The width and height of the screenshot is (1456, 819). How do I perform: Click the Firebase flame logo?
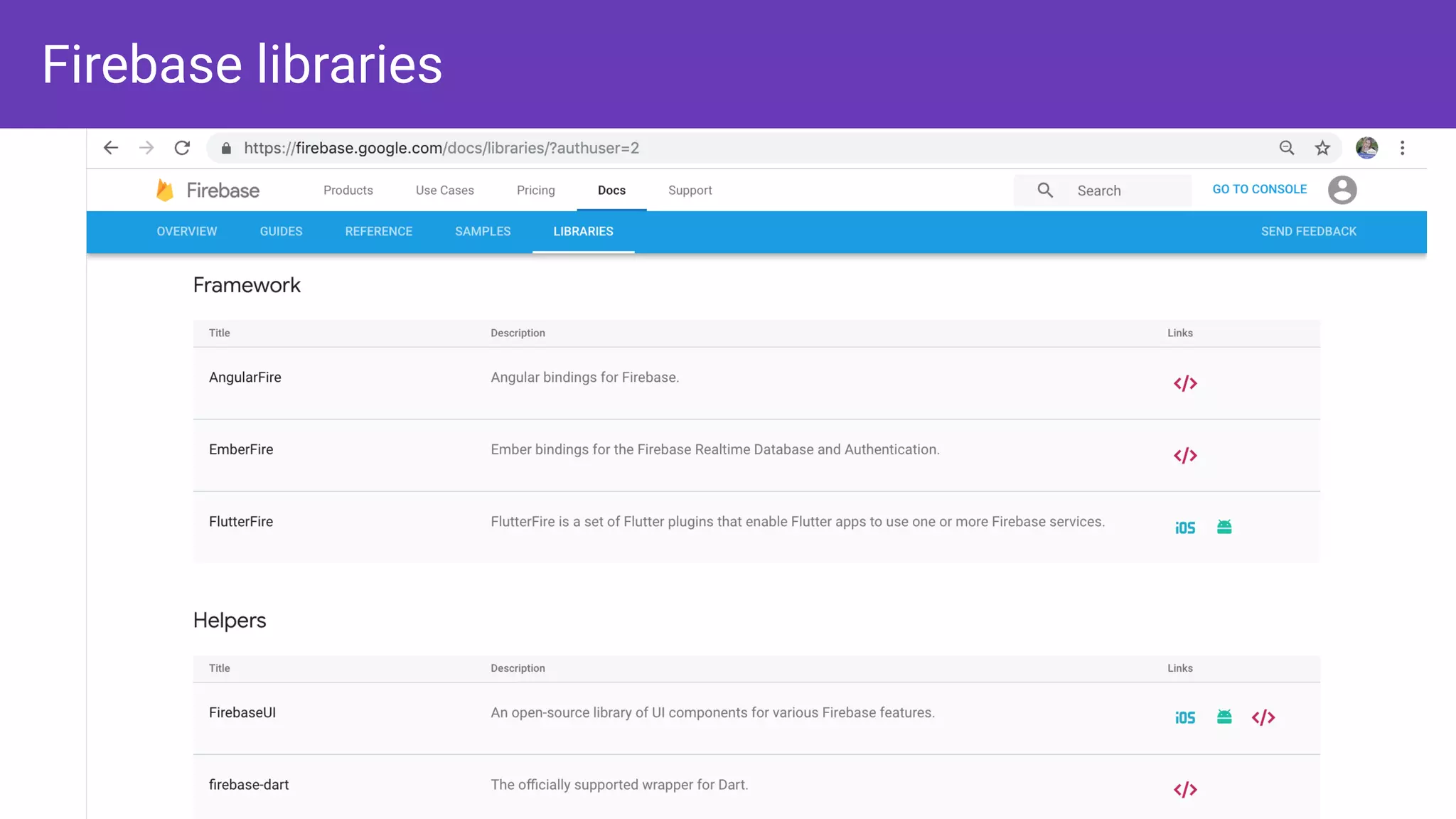[x=165, y=190]
